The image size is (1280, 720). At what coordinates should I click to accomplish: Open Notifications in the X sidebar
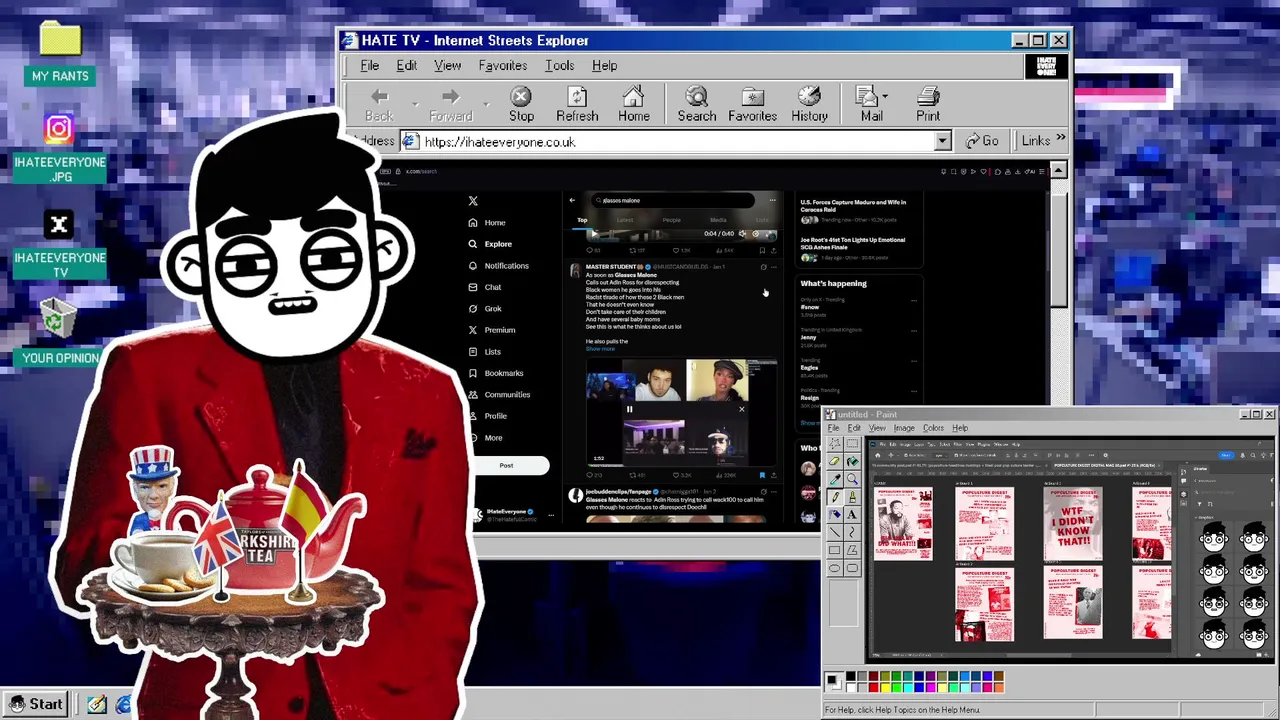coord(499,266)
